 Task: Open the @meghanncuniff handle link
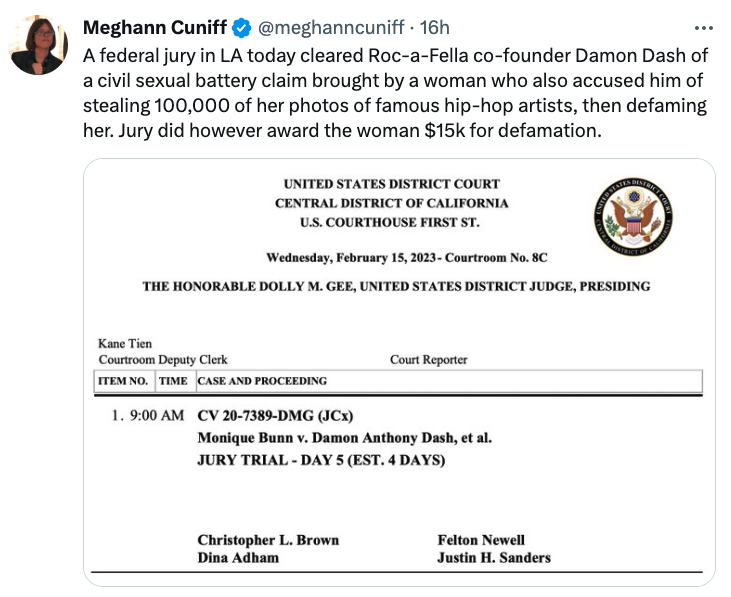331,27
